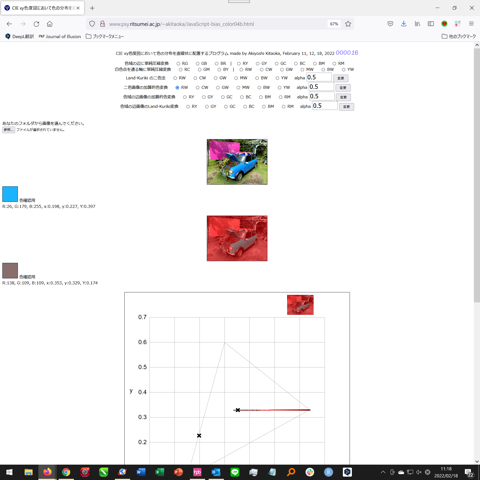Go to the Firefox home page icon
This screenshot has width=480, height=480.
50,24
